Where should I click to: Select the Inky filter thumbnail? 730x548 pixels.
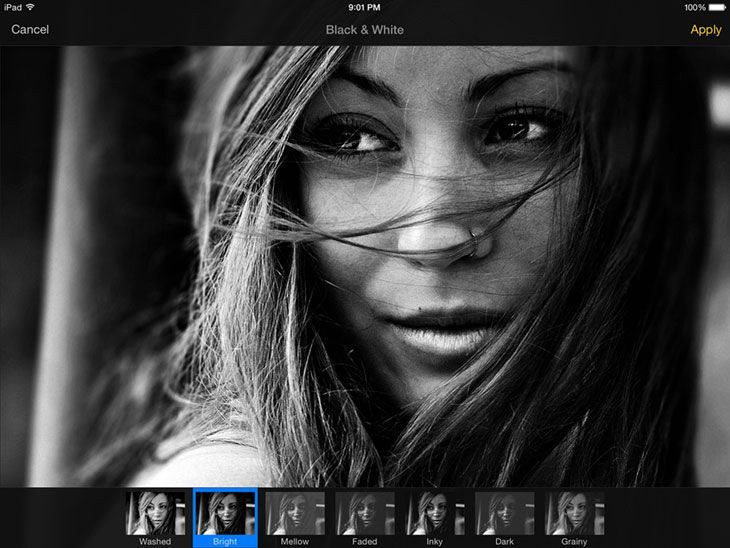(434, 513)
